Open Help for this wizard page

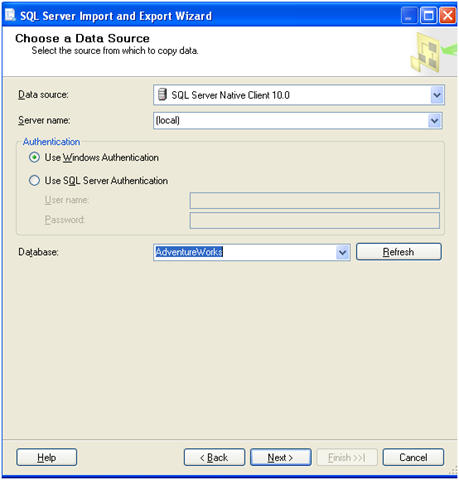pyautogui.click(x=47, y=457)
